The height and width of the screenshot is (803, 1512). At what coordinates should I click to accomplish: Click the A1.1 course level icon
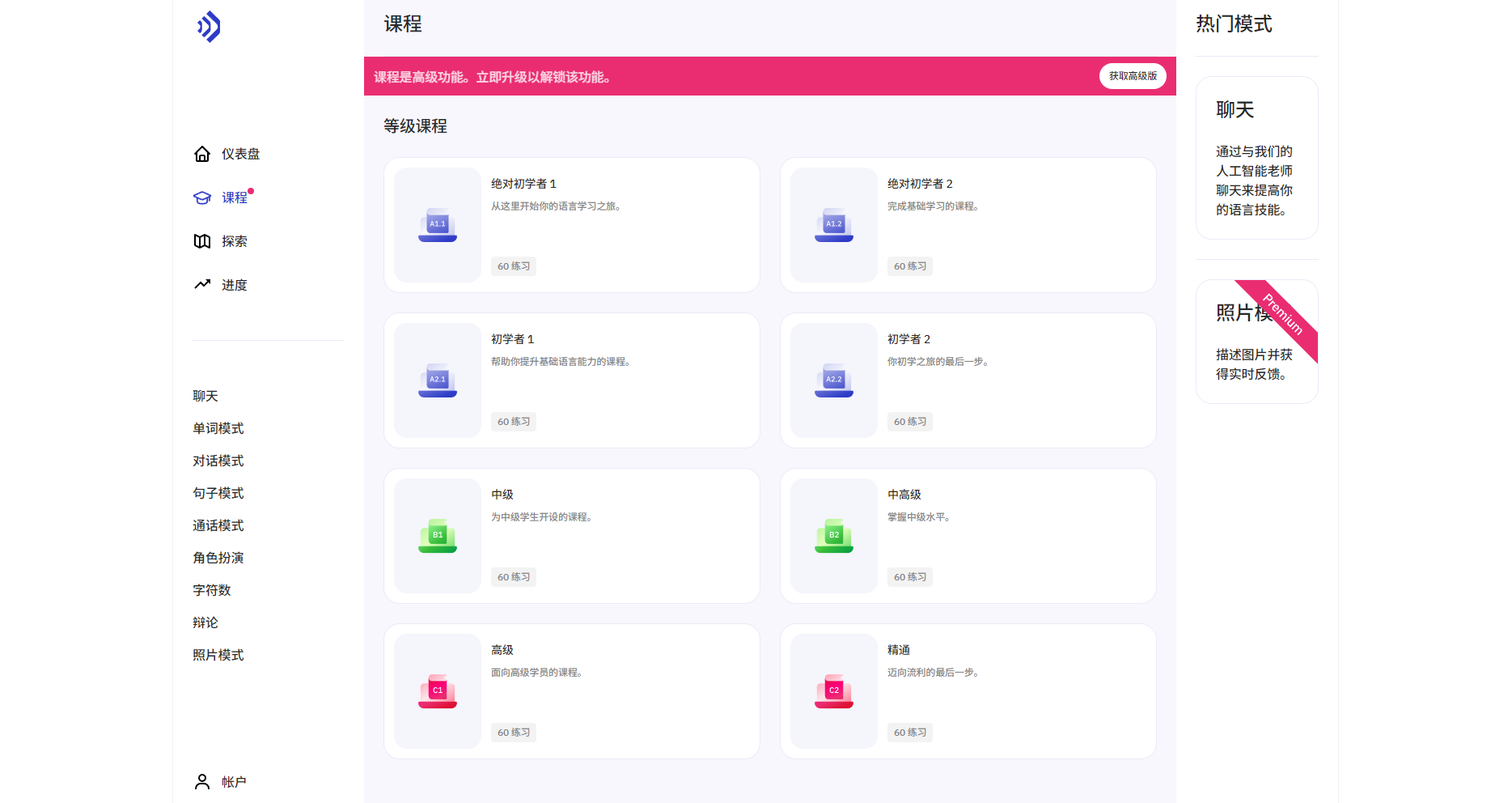tap(438, 225)
